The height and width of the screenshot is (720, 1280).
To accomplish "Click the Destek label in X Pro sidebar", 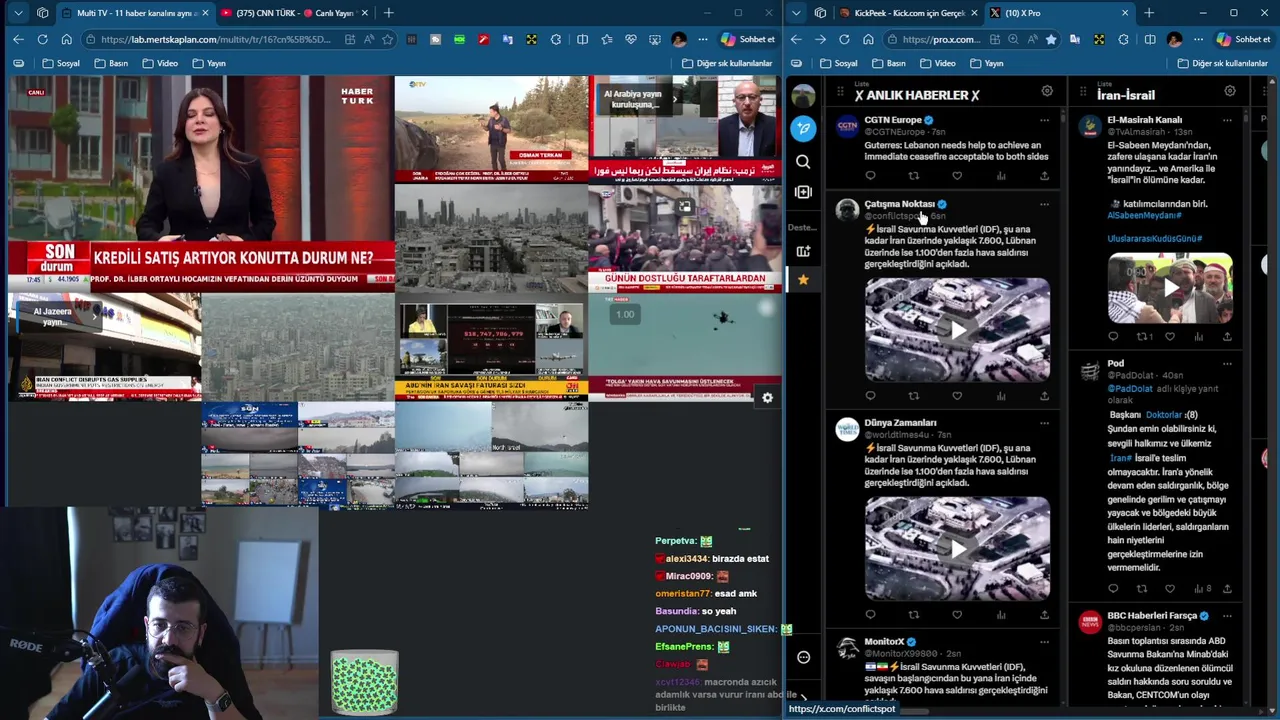I will pos(802,227).
